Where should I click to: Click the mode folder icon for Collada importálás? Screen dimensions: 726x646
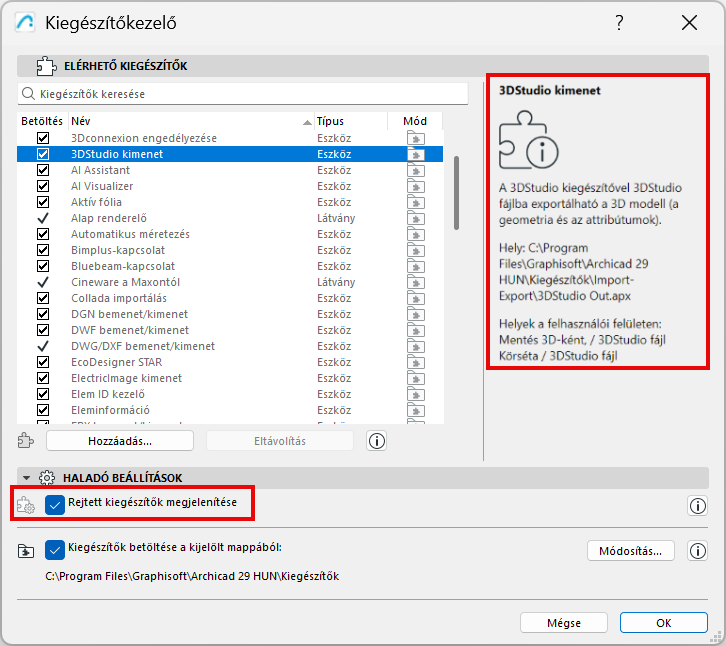pos(416,298)
